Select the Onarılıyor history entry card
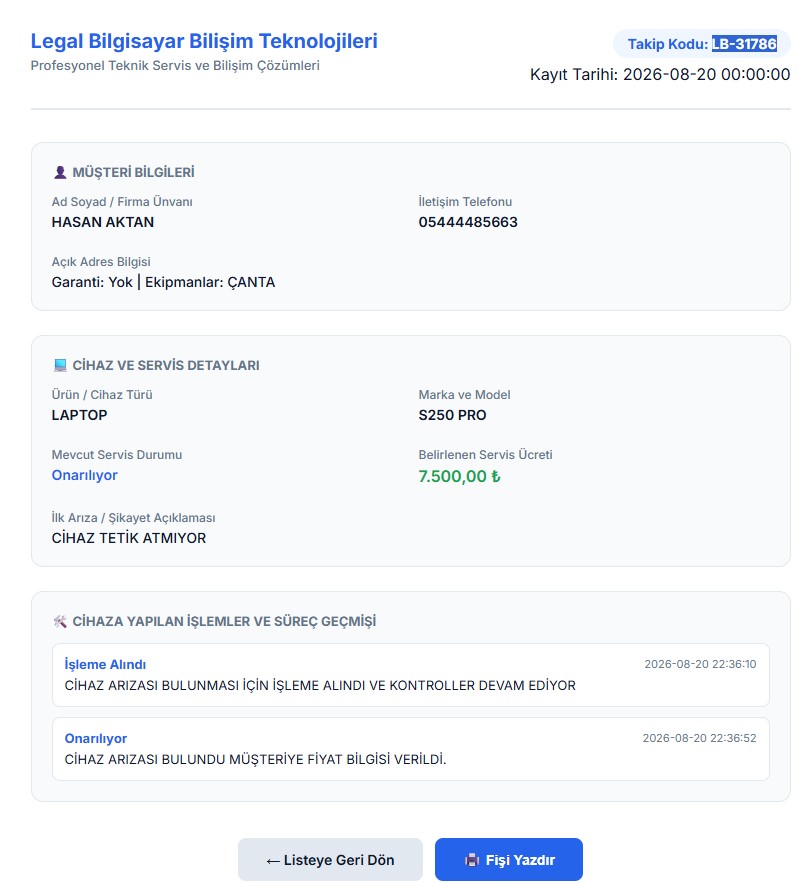 [411, 748]
